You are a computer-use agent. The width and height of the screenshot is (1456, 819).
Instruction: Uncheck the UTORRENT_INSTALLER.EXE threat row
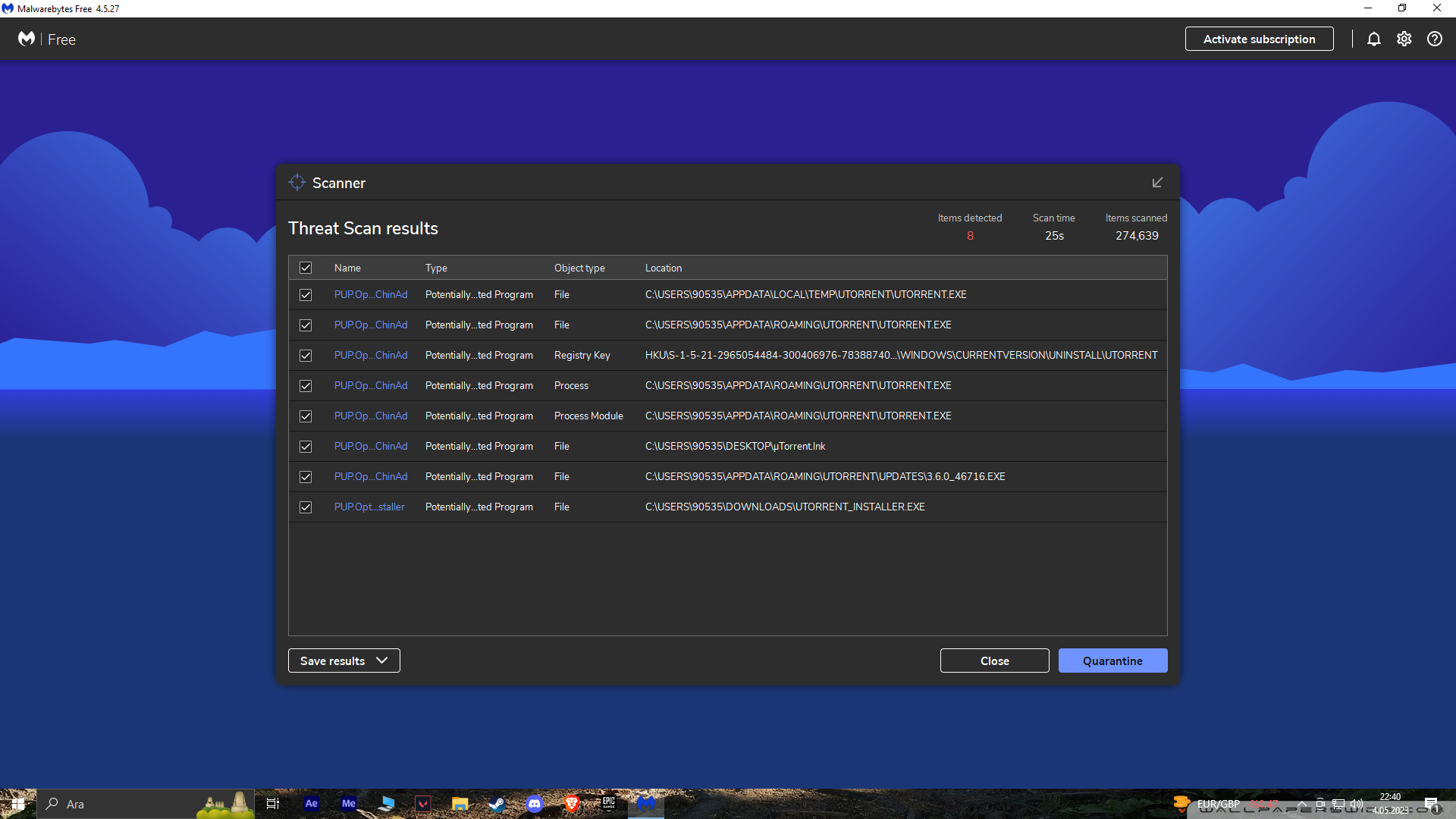point(306,507)
